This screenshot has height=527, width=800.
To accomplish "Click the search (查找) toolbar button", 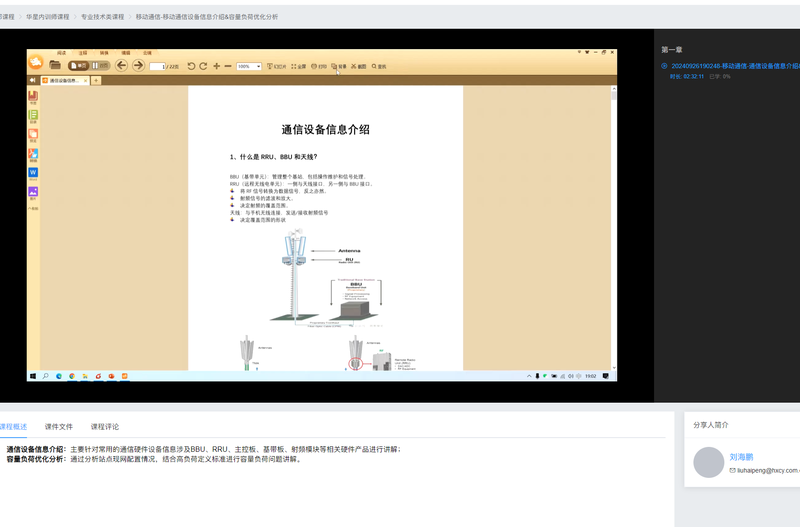I will point(379,66).
